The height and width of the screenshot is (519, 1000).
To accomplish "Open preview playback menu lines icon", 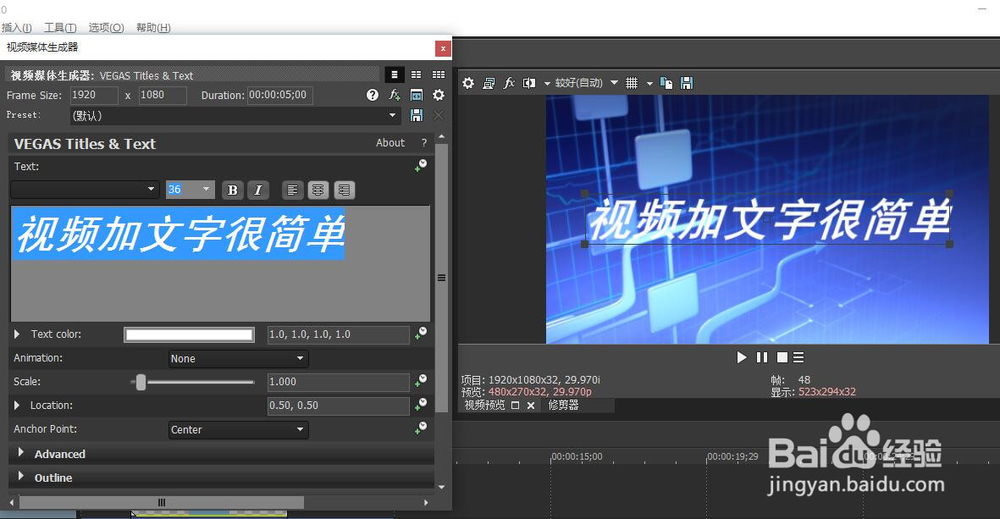I will tap(798, 357).
